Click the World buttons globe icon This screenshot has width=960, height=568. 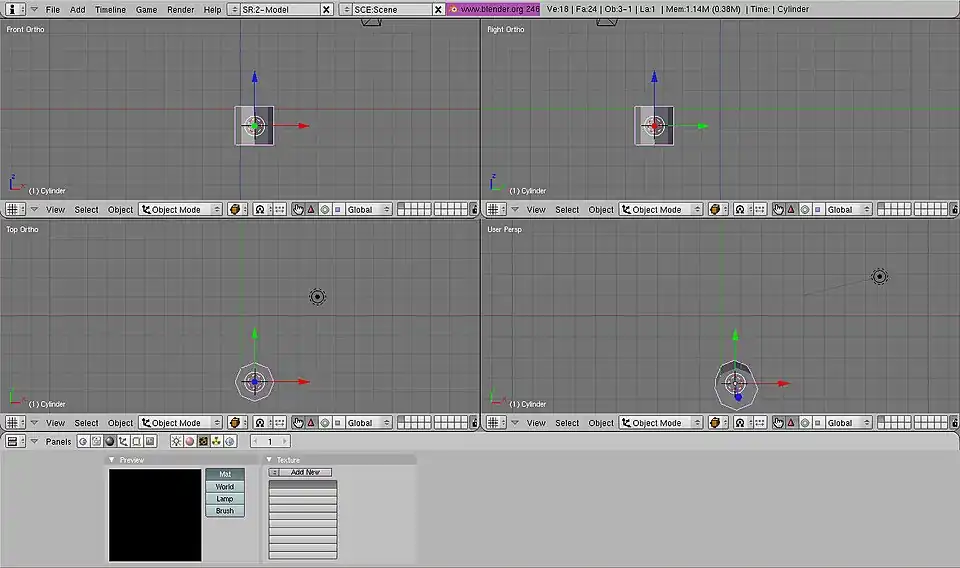click(x=229, y=441)
